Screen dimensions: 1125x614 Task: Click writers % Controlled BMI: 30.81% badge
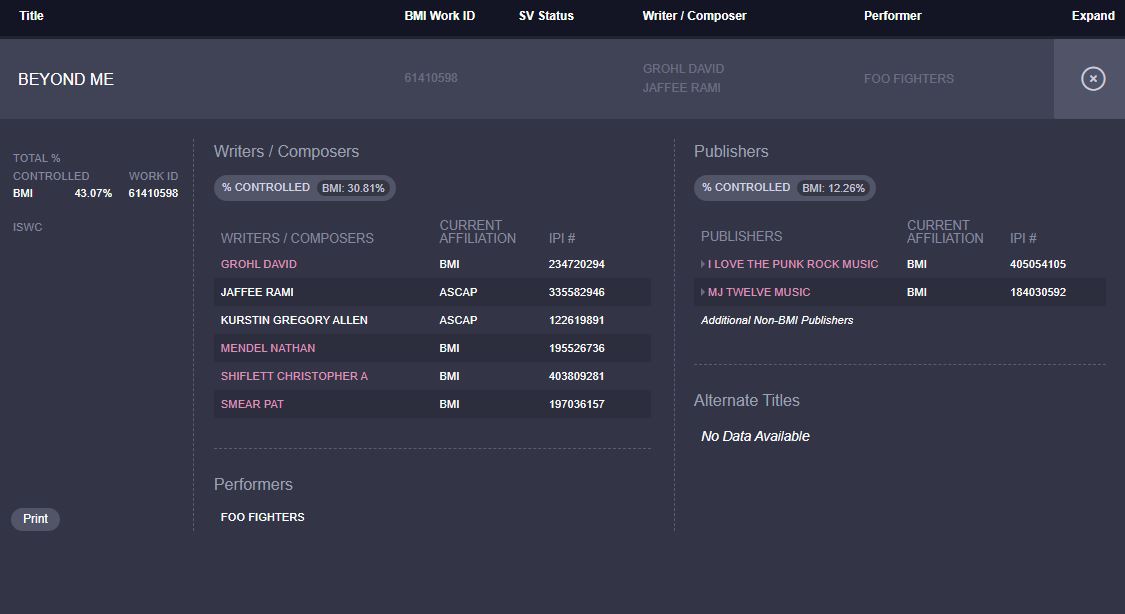tap(304, 188)
